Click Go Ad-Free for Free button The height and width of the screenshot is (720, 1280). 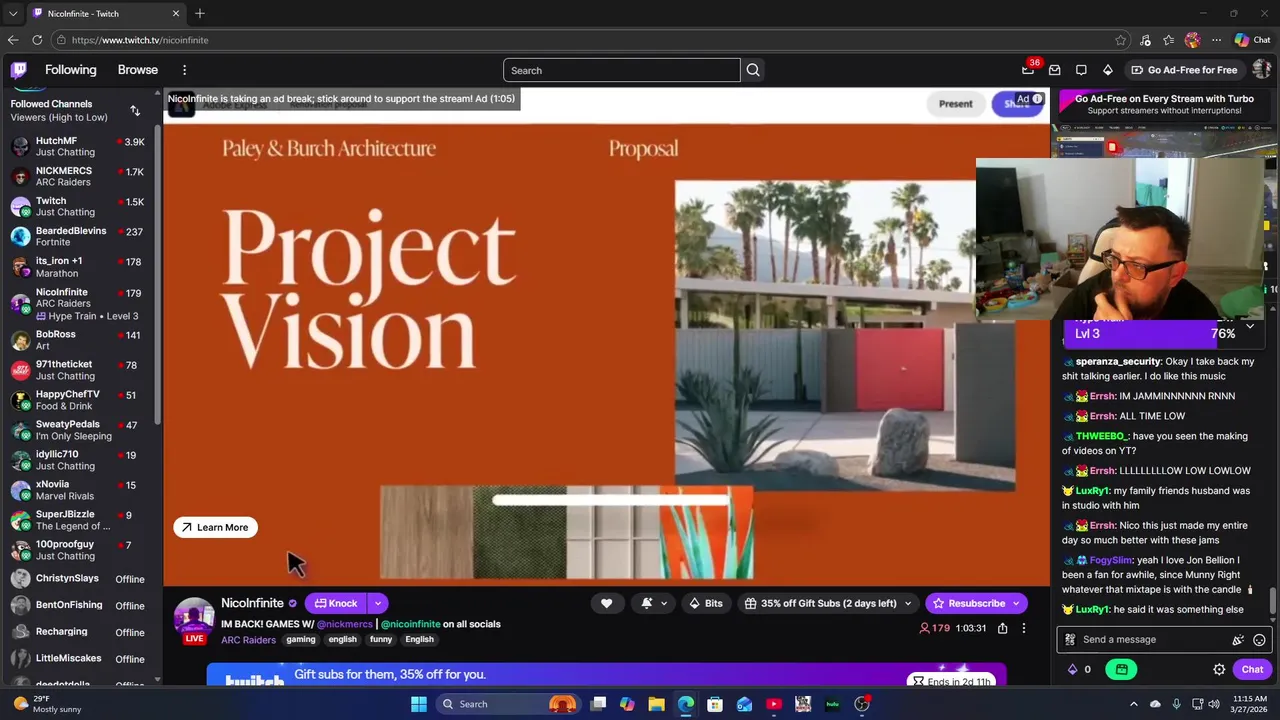pyautogui.click(x=1184, y=70)
